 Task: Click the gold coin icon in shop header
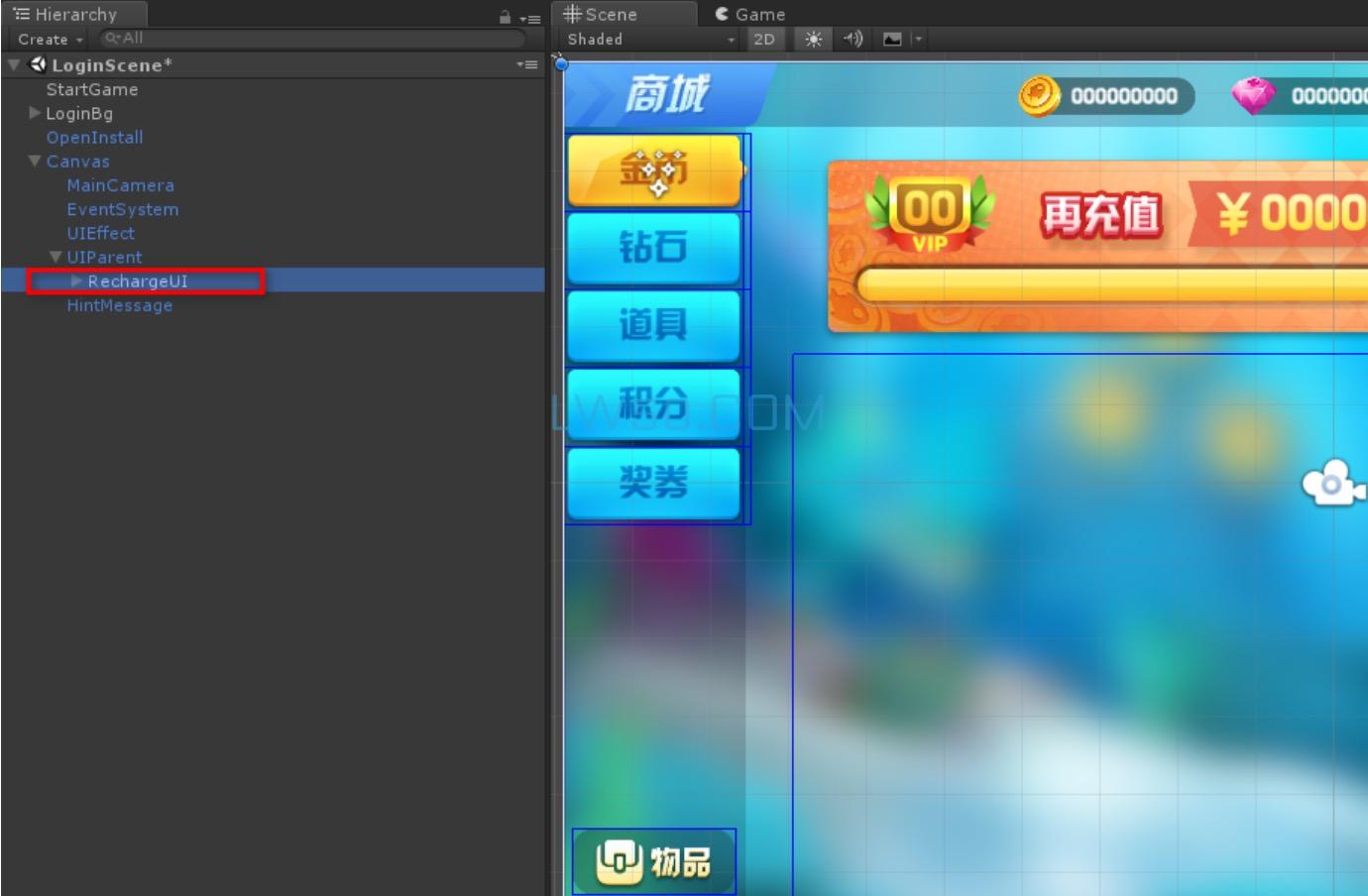point(1039,96)
